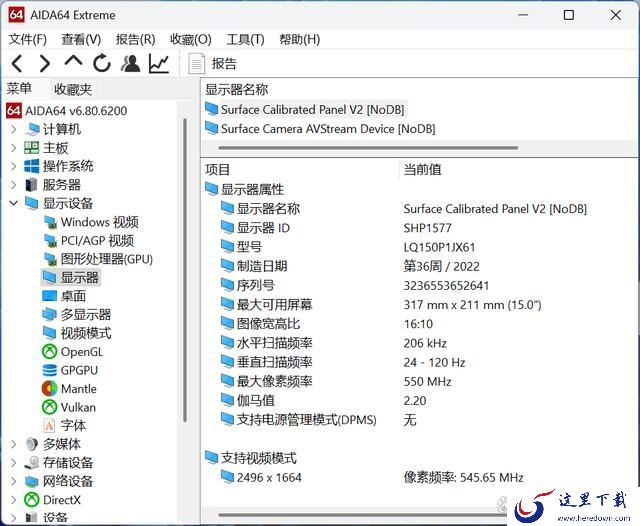Click the 操作系统 Windows logo icon
This screenshot has height=526, width=640.
(31, 166)
